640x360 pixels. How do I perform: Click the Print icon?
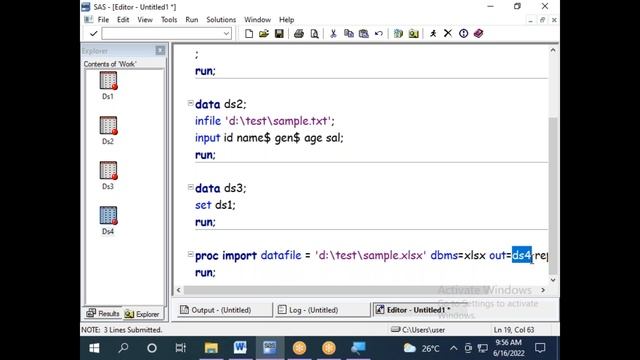(299, 33)
